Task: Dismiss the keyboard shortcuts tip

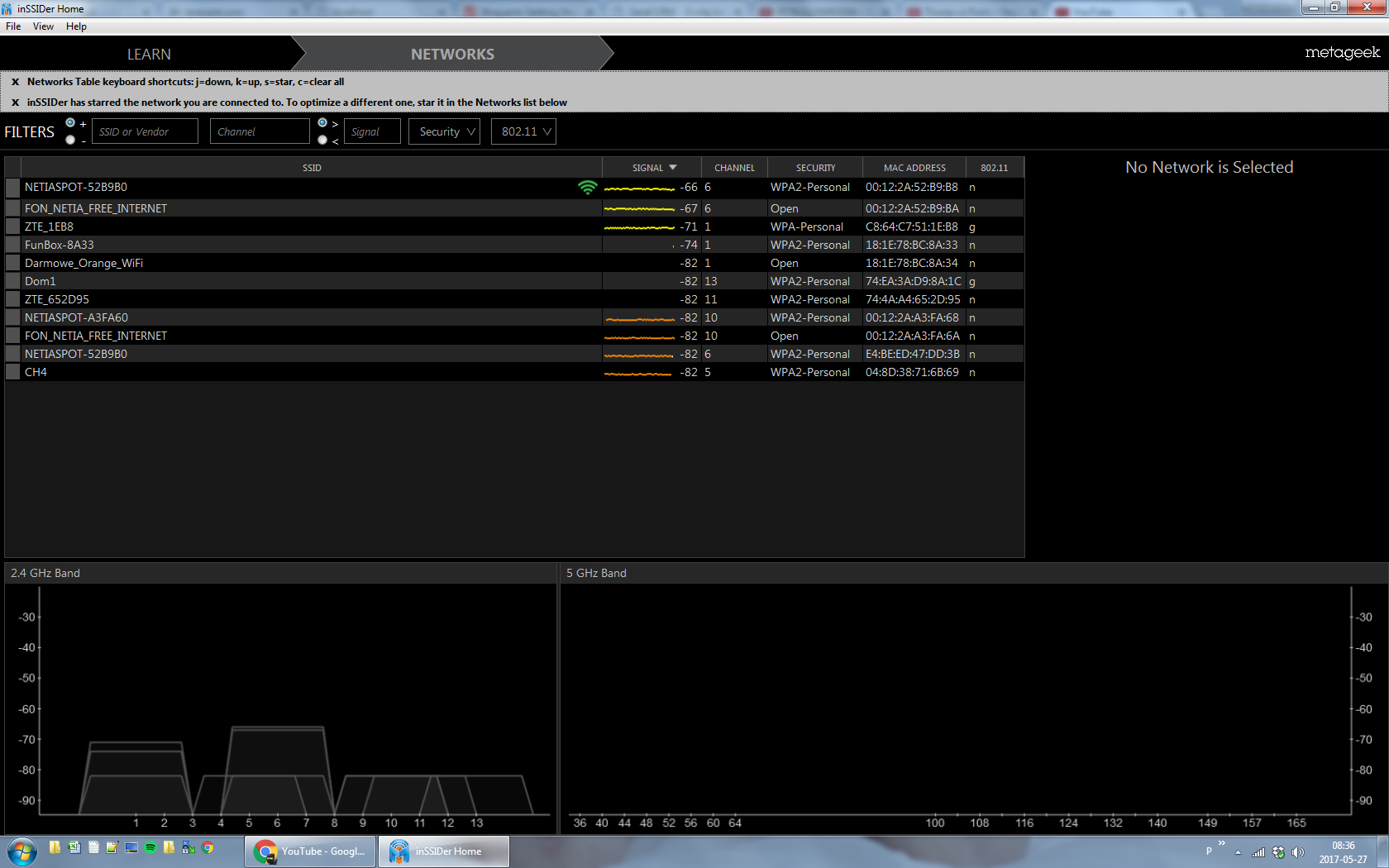Action: pyautogui.click(x=15, y=82)
